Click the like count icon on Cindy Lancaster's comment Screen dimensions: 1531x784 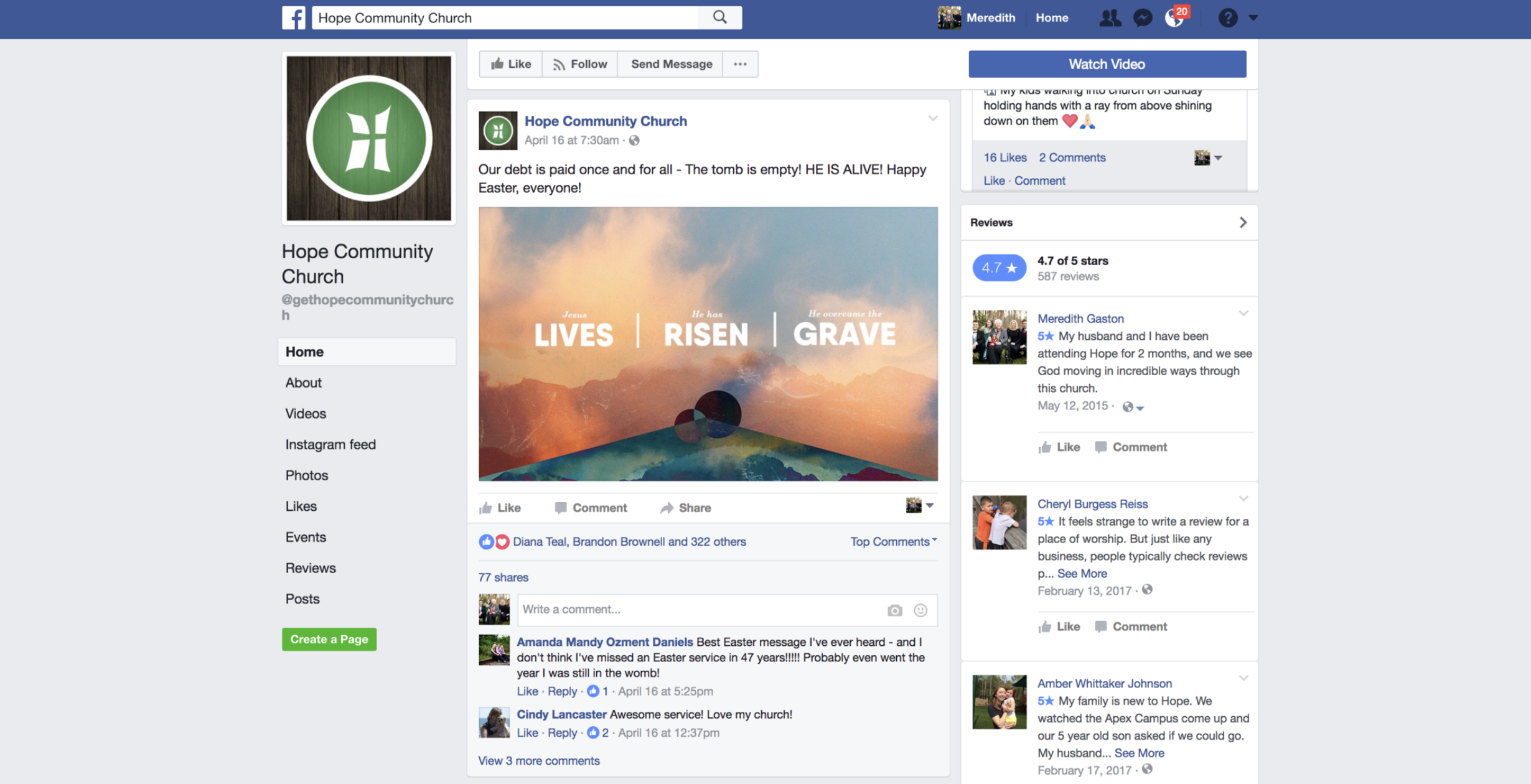coord(593,732)
